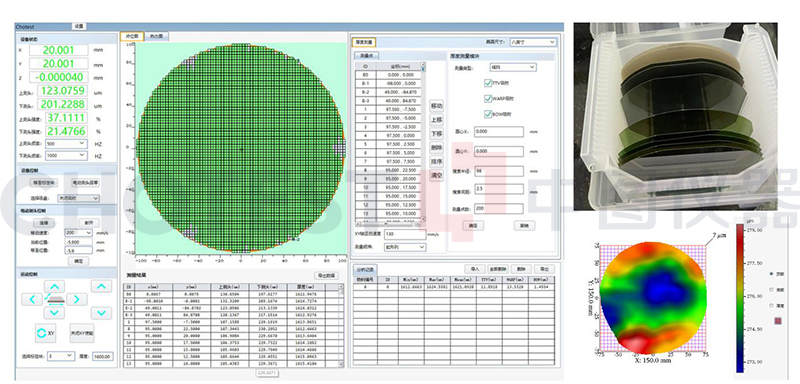Open the 选择吸盘 dropdown
The image size is (800, 384).
[x=78, y=198]
